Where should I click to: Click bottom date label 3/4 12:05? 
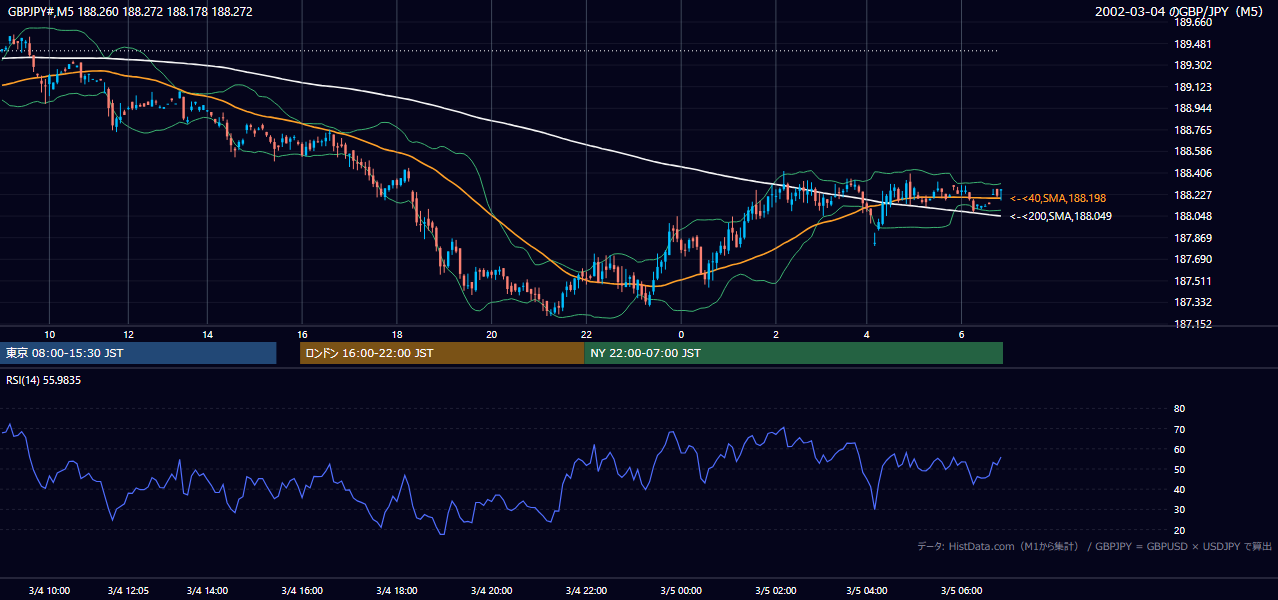129,591
